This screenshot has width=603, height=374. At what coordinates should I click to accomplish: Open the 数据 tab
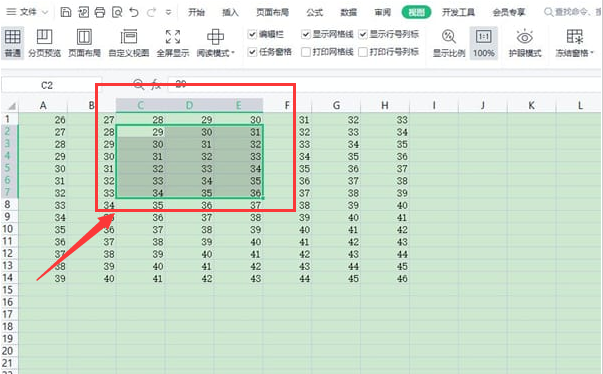[x=348, y=13]
